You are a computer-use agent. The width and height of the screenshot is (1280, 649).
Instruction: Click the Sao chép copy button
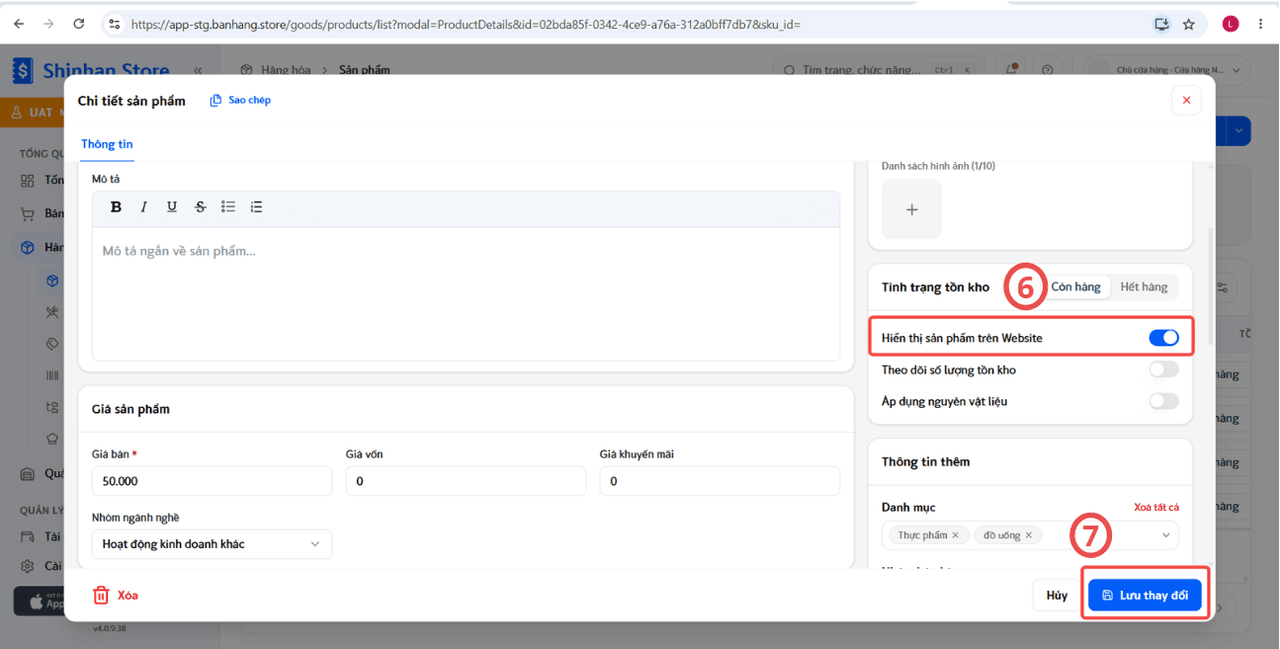pos(240,100)
